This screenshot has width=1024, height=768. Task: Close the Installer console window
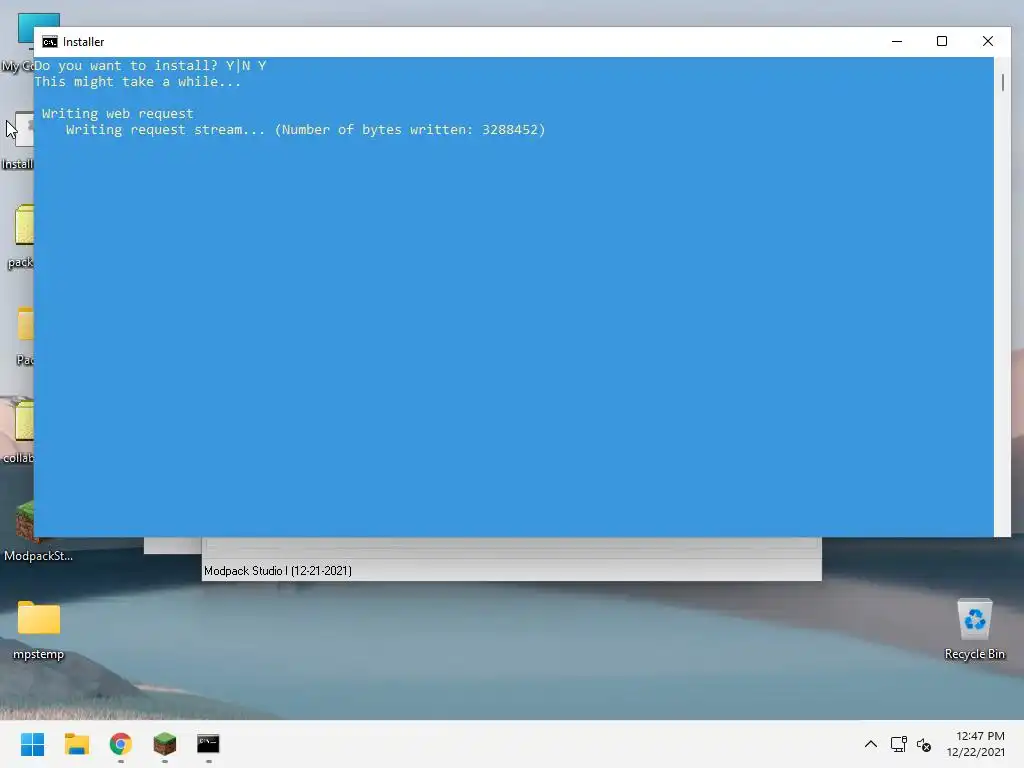point(987,41)
